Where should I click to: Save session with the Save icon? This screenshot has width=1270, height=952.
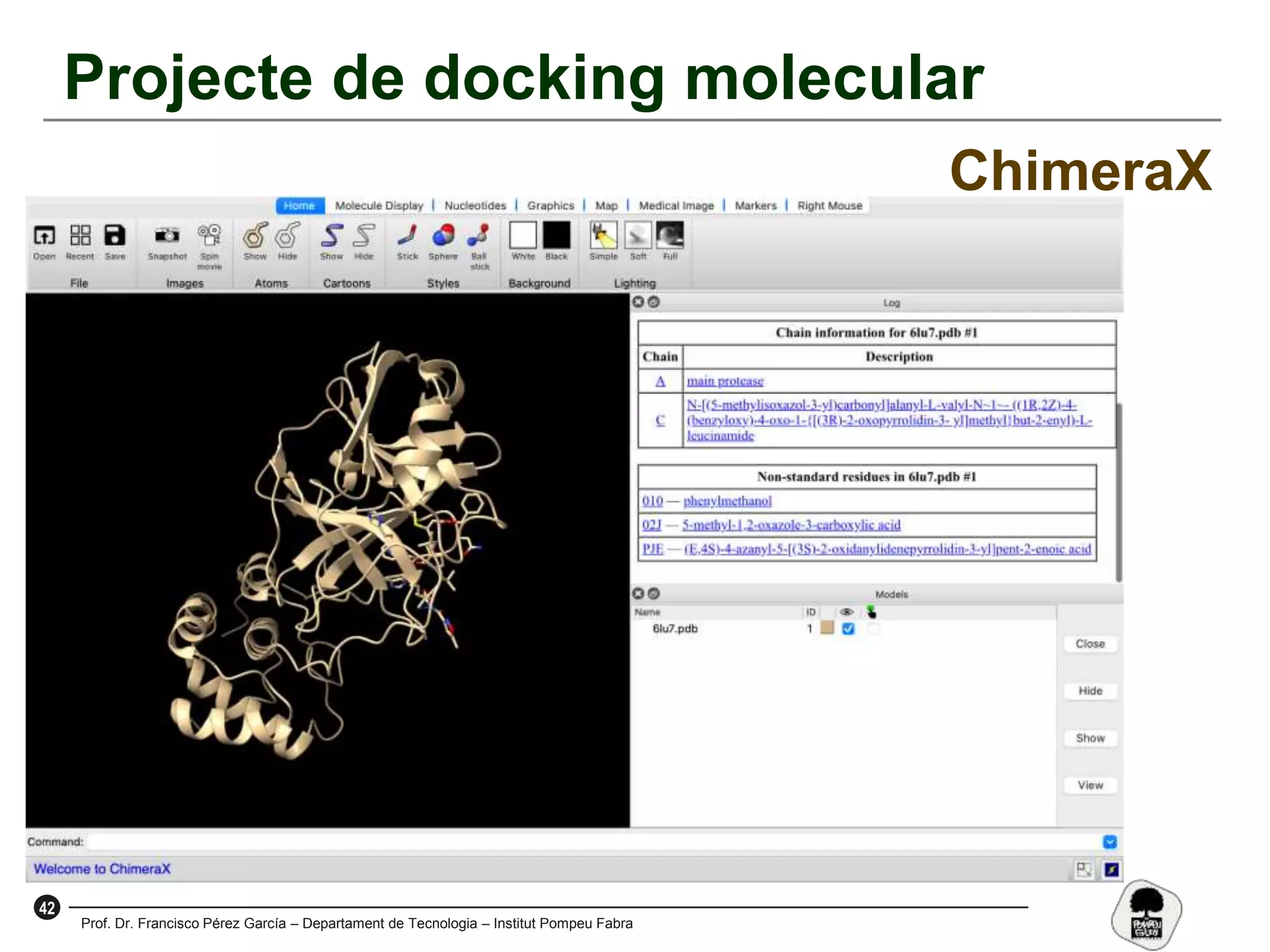pos(115,242)
